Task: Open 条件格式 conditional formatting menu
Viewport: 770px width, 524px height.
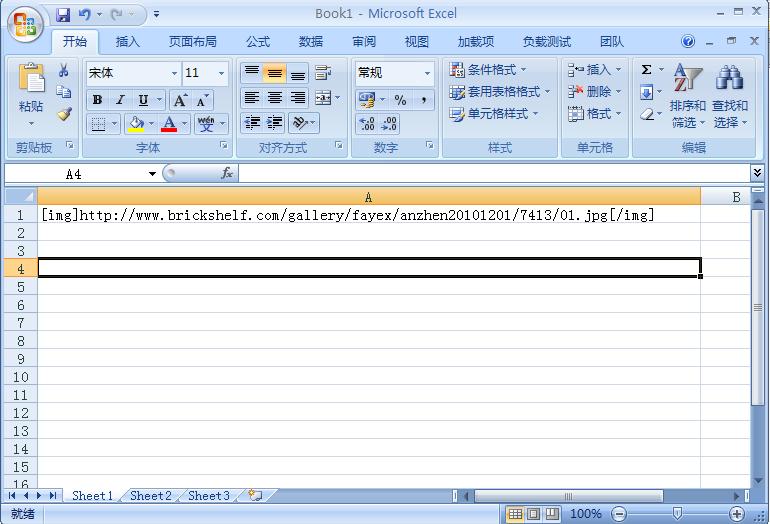Action: pyautogui.click(x=488, y=70)
